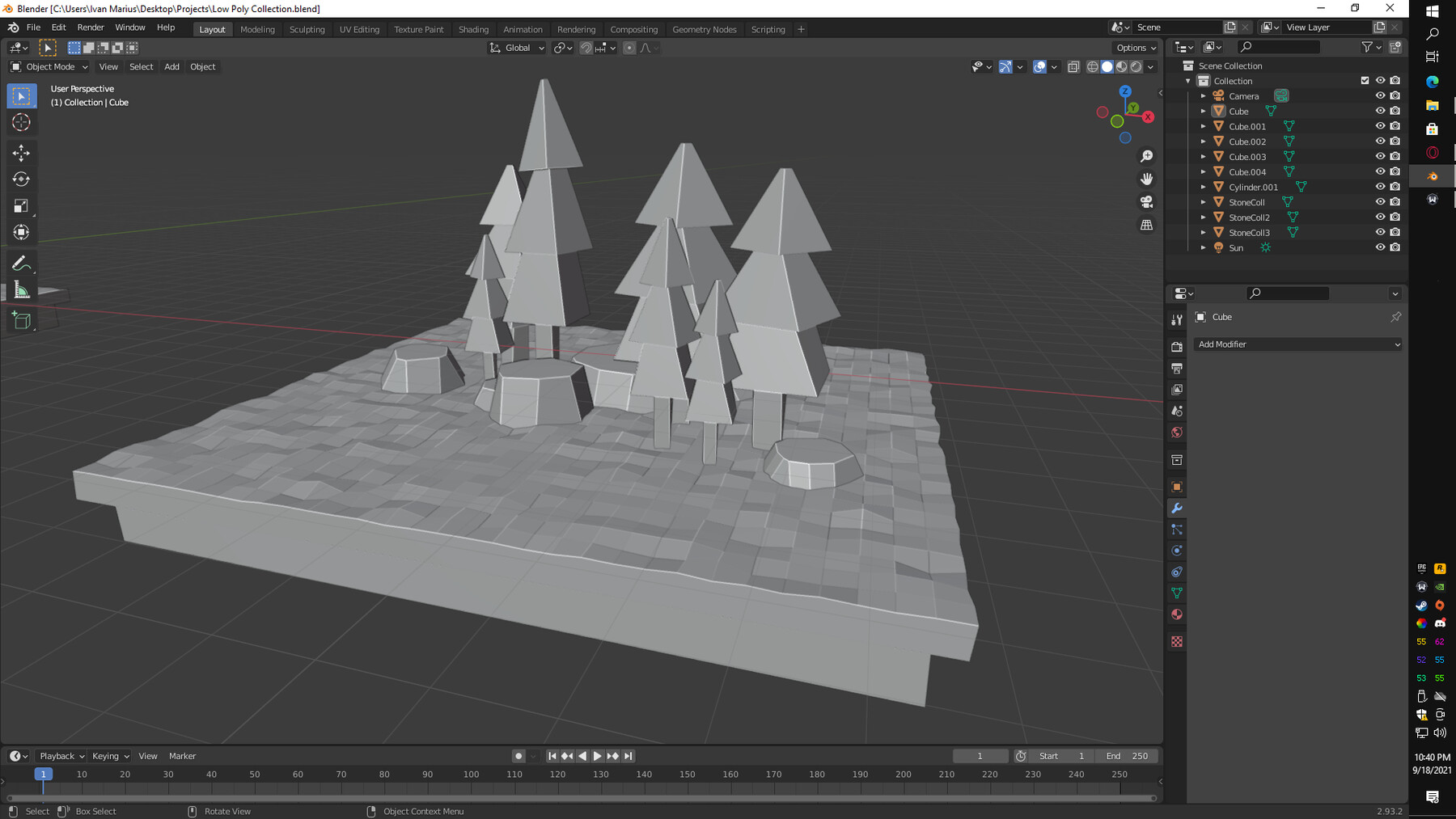The width and height of the screenshot is (1456, 819).
Task: Select the 3D Cursor tool
Action: click(22, 123)
